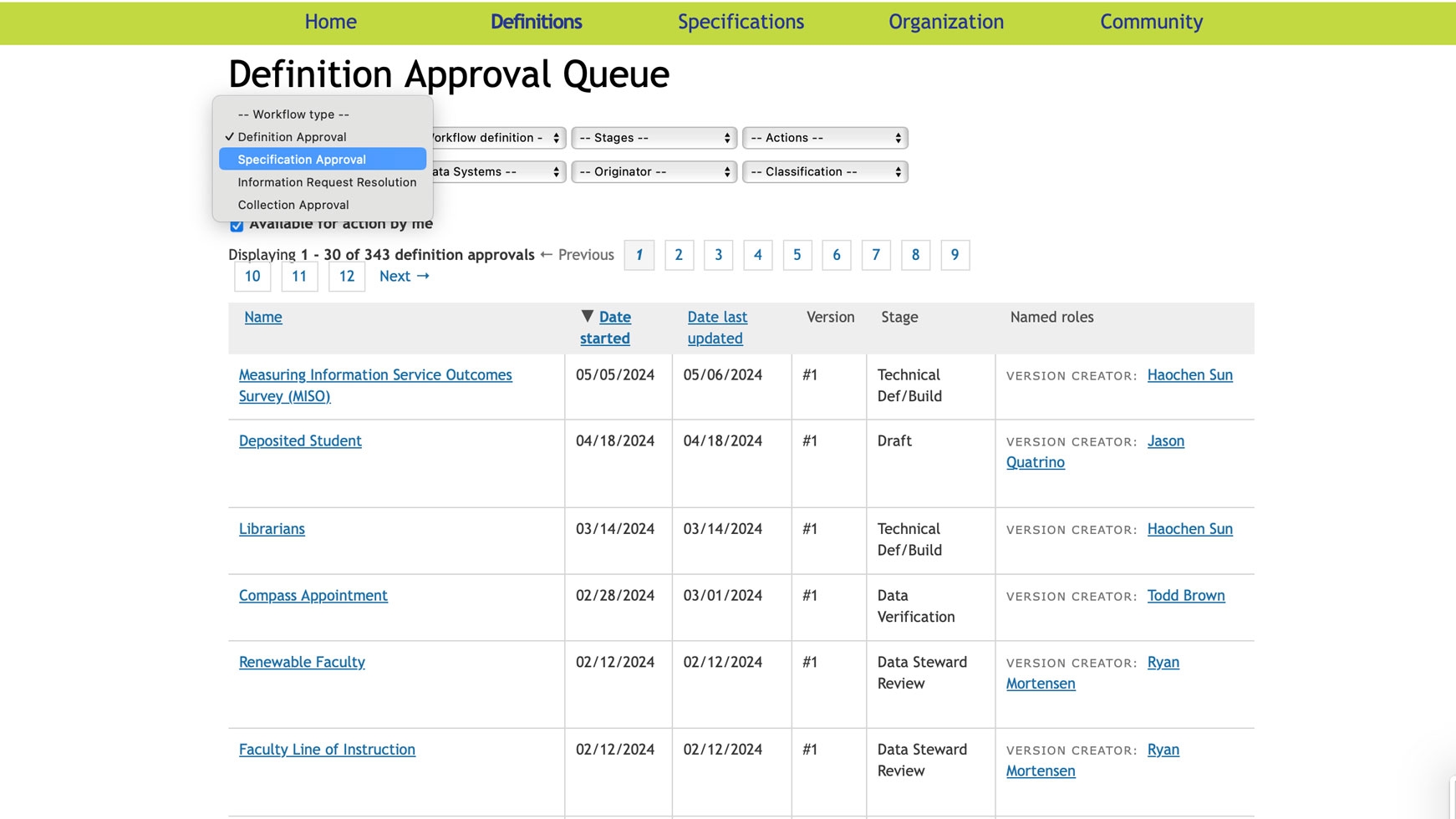This screenshot has width=1456, height=819.
Task: Open Jason Quatrino creator profile
Action: point(1095,451)
